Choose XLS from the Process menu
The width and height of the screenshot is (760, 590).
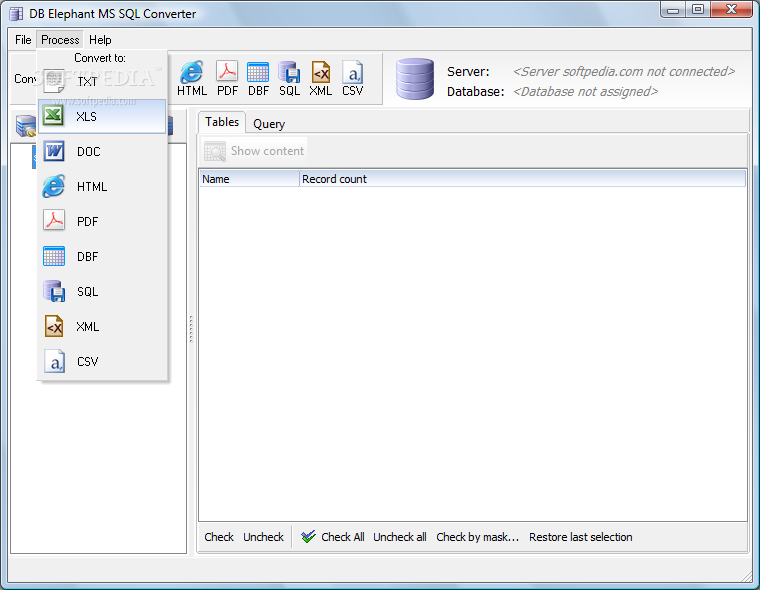click(102, 116)
